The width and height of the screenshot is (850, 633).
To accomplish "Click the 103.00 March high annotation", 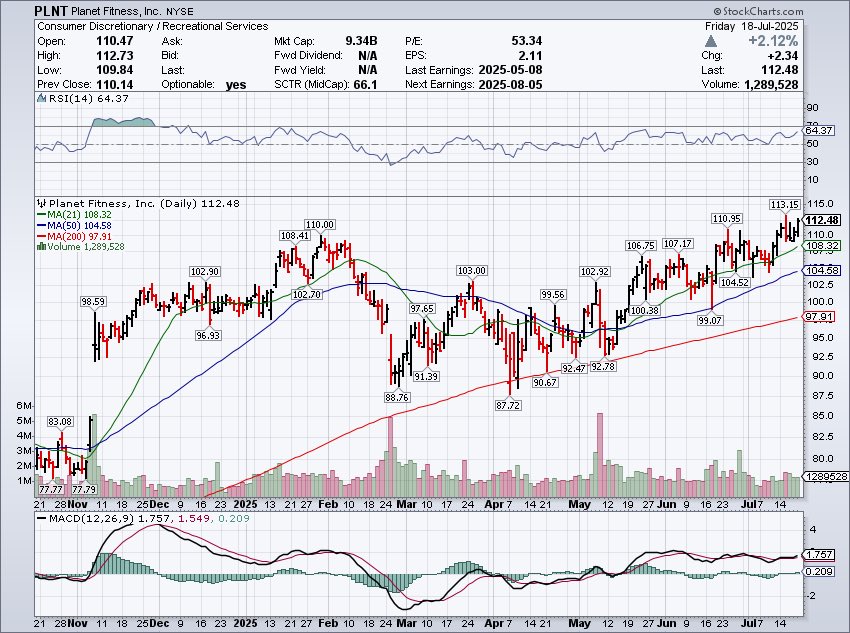I will click(472, 270).
